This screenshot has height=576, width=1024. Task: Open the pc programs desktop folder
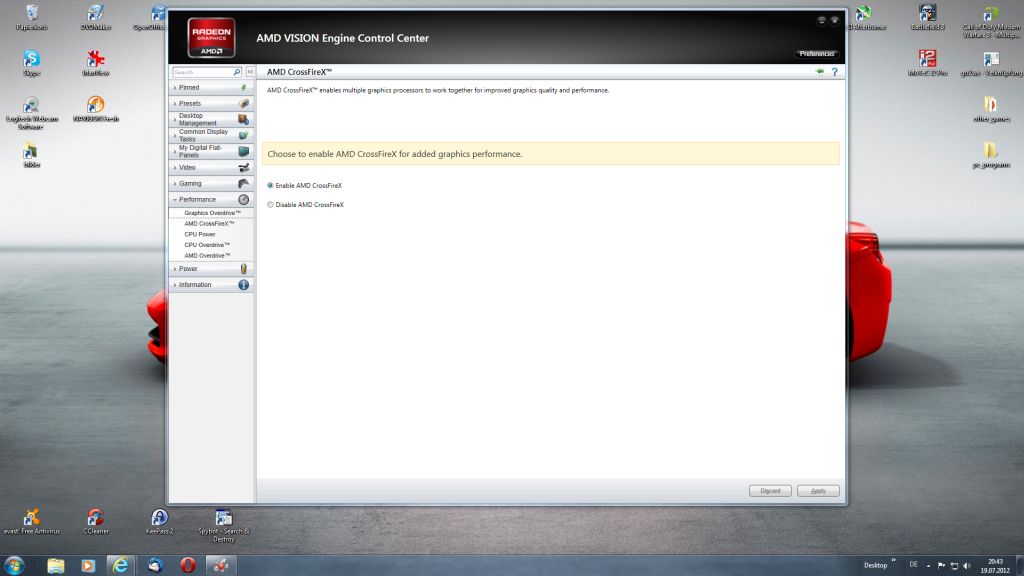coord(991,155)
